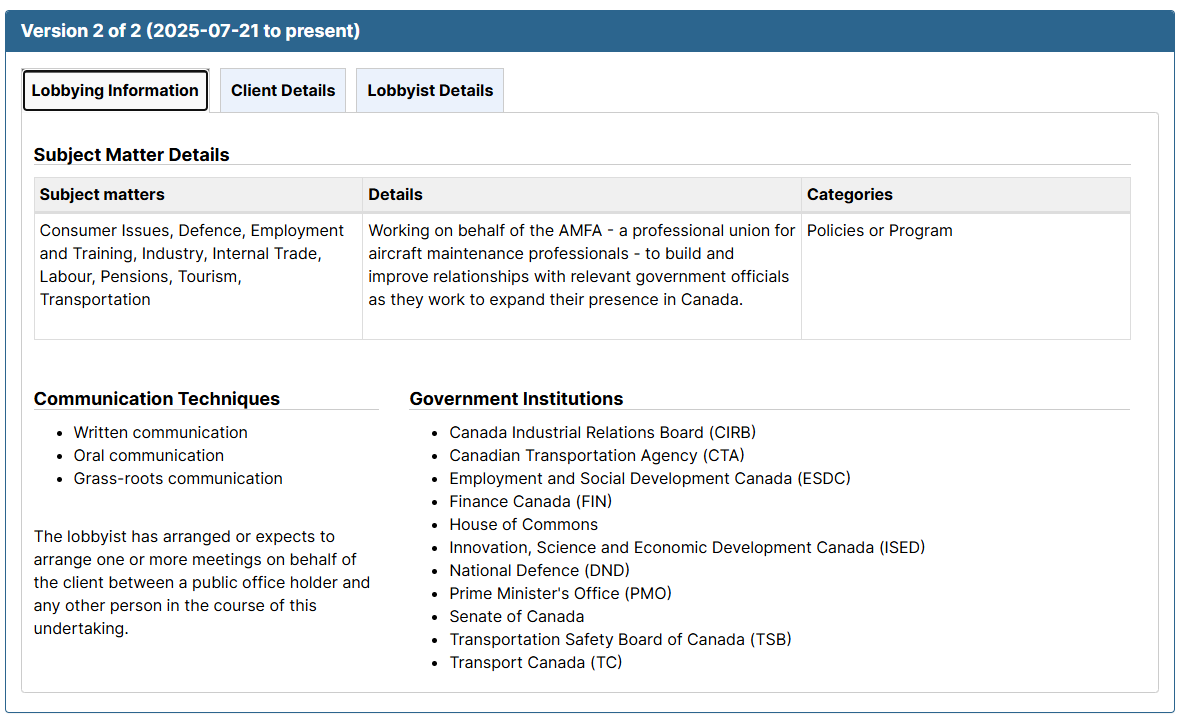Select Oral communication list item
Image resolution: width=1179 pixels, height=716 pixels.
coord(148,456)
